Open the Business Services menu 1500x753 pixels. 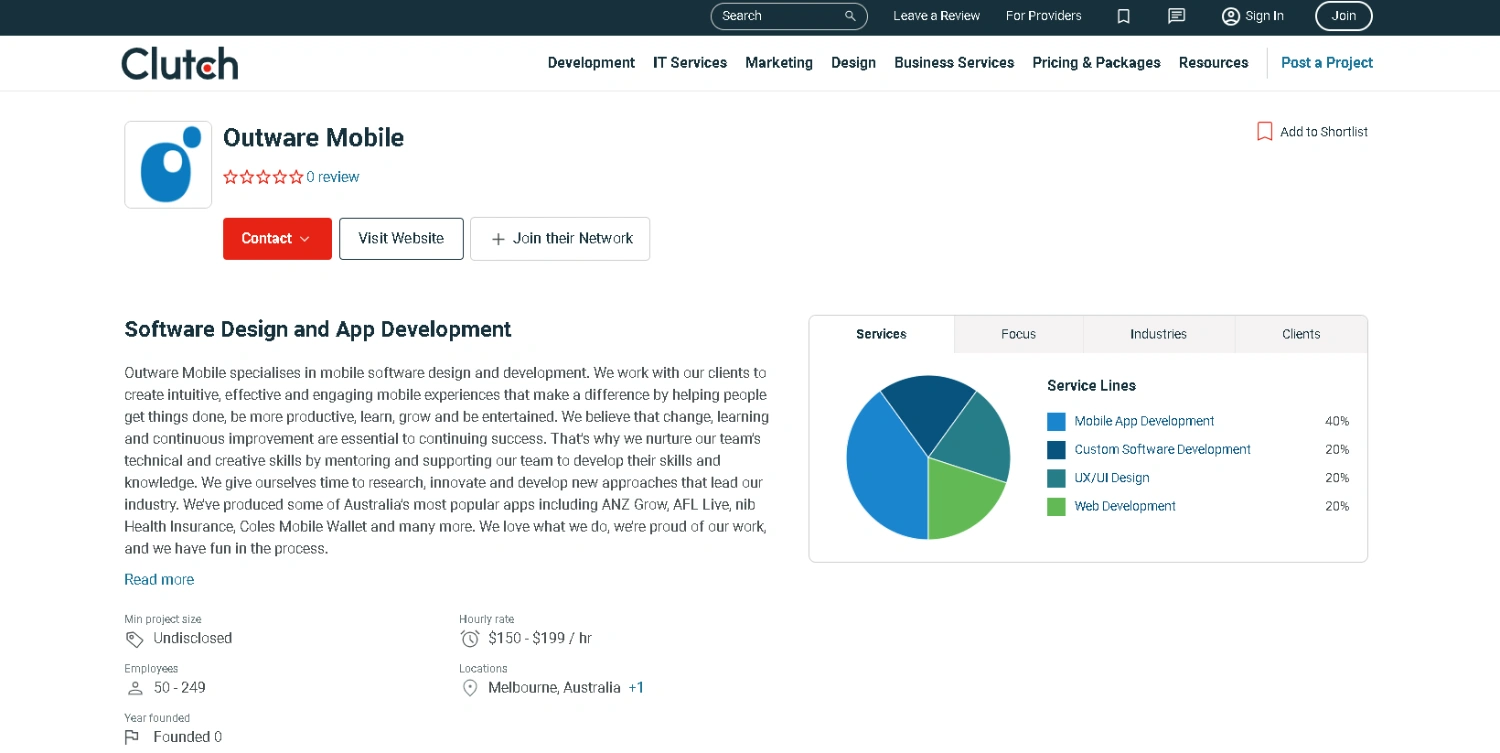954,63
